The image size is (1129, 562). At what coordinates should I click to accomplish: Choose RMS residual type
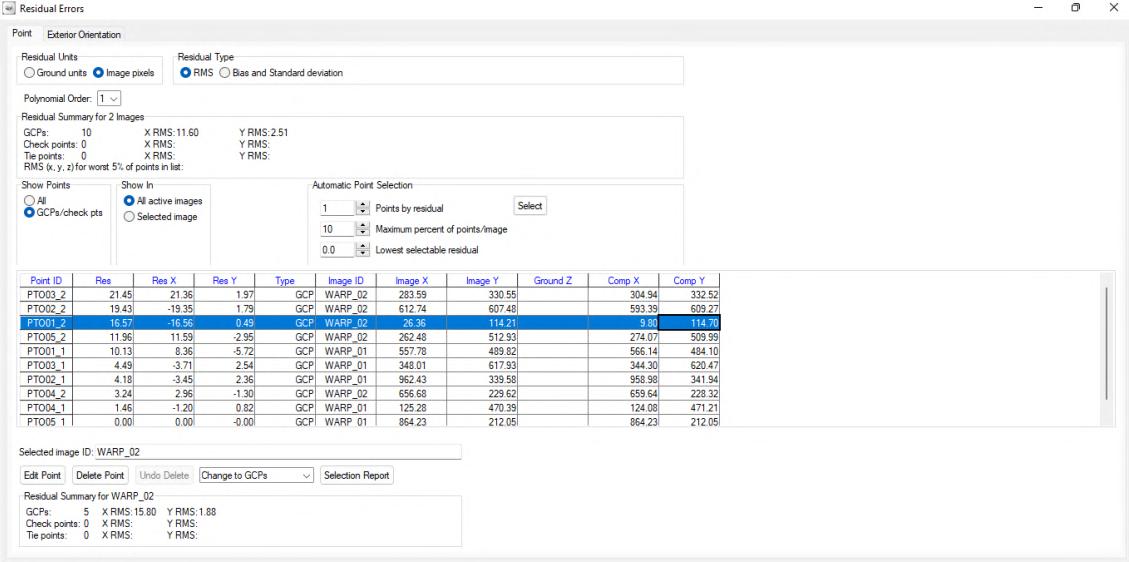pos(197,73)
